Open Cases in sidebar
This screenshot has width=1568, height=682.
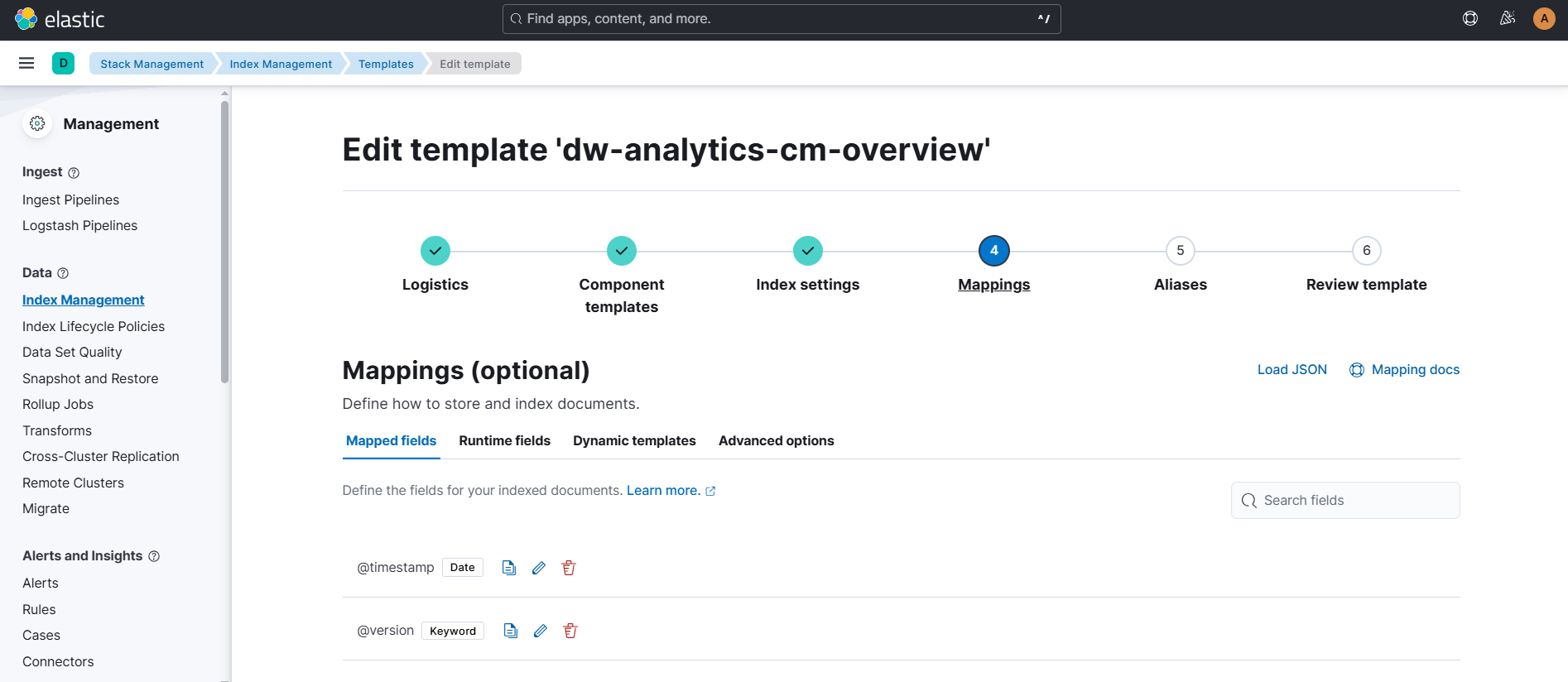pos(41,636)
